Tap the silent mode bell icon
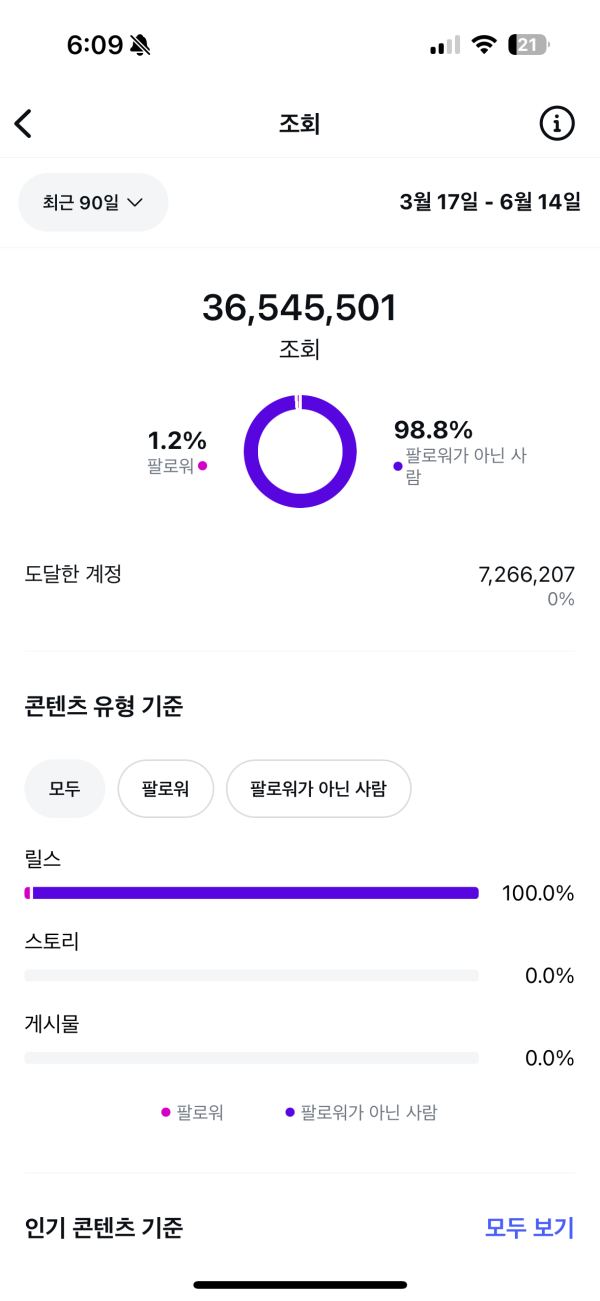The width and height of the screenshot is (600, 1301). [140, 45]
